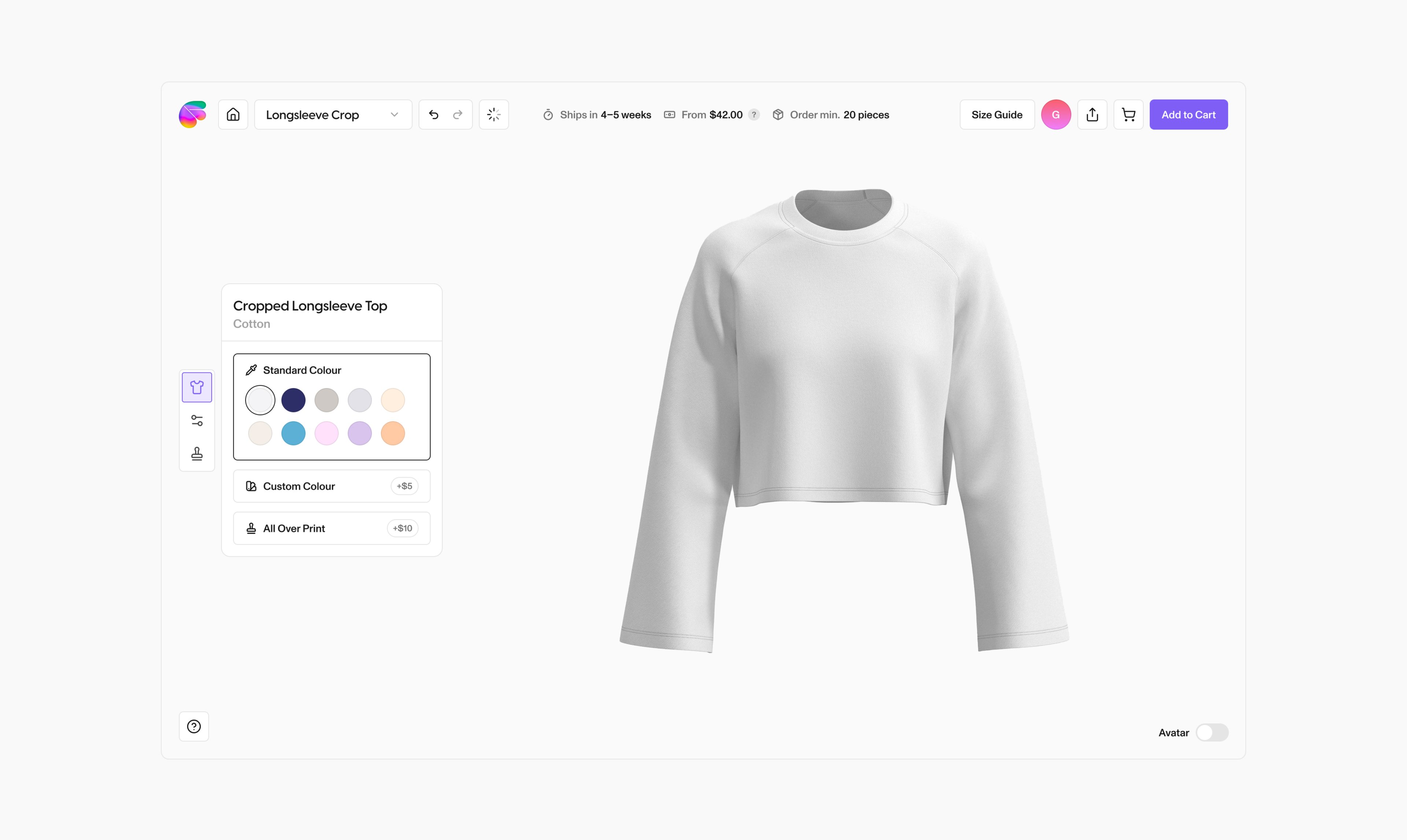
Task: Pick the off-white beige swatch
Action: (x=261, y=433)
